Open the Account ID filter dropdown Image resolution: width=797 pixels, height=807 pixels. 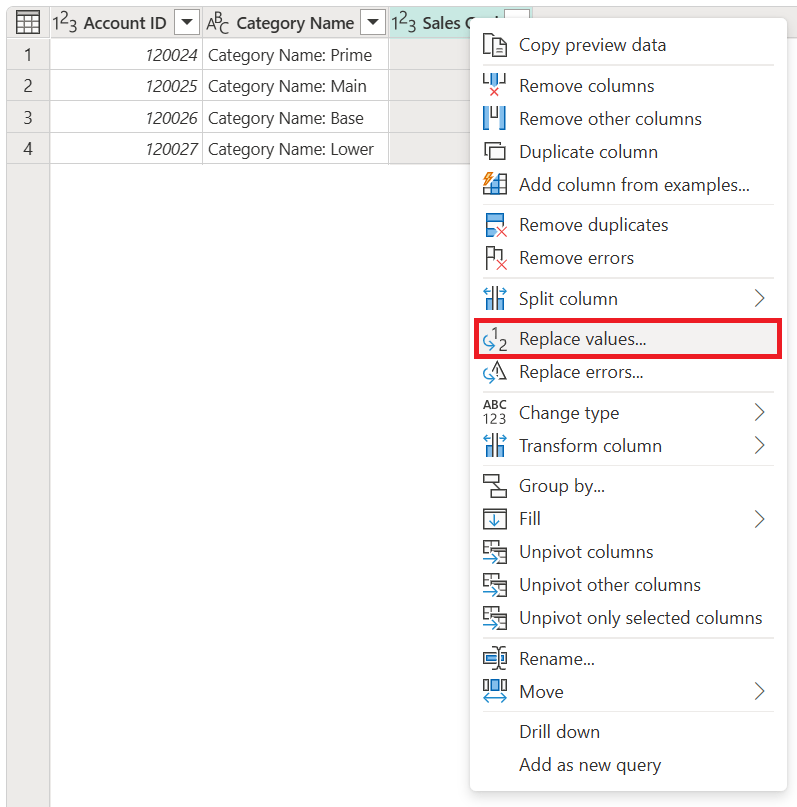[186, 21]
